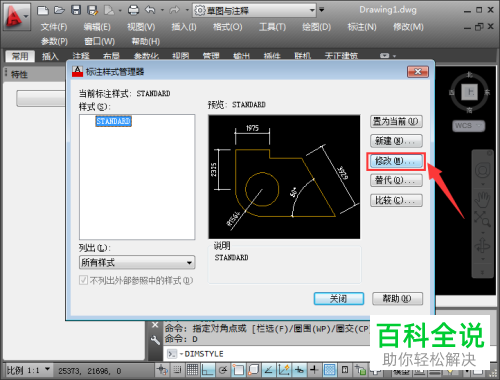Switch to the 插入 ribbon tab
This screenshot has width=500, height=380.
coord(50,56)
